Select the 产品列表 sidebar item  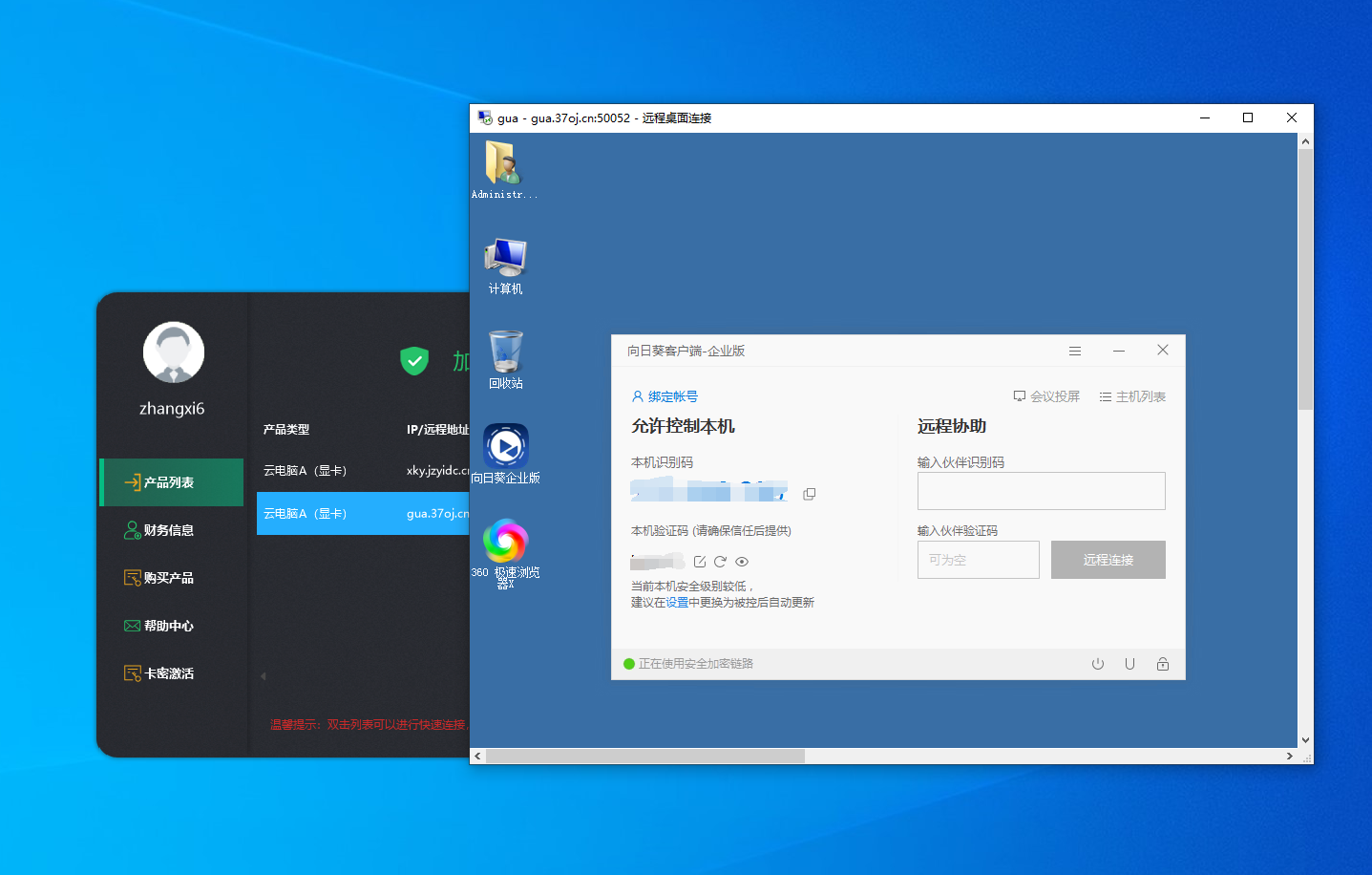(172, 482)
